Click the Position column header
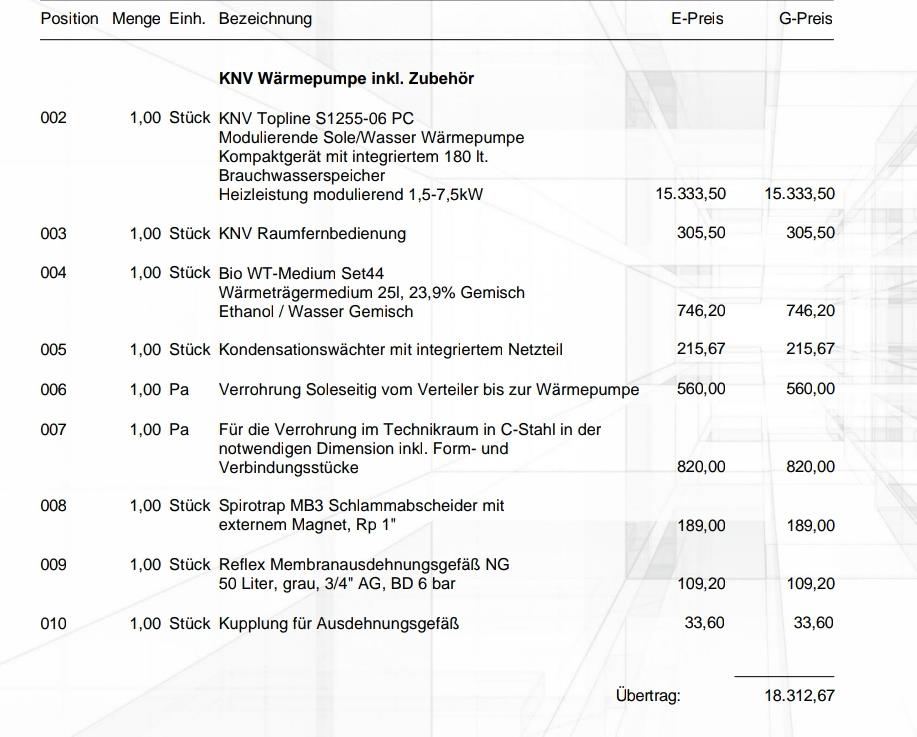This screenshot has width=917, height=737. pyautogui.click(x=69, y=19)
